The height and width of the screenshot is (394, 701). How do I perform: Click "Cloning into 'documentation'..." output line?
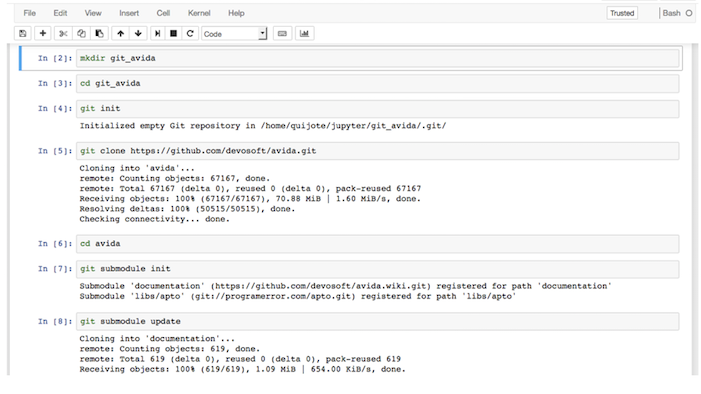click(x=157, y=339)
